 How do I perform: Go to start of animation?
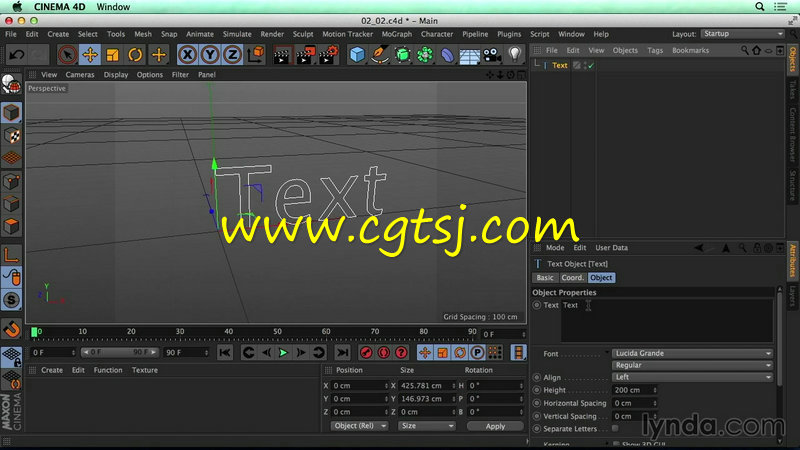[225, 353]
